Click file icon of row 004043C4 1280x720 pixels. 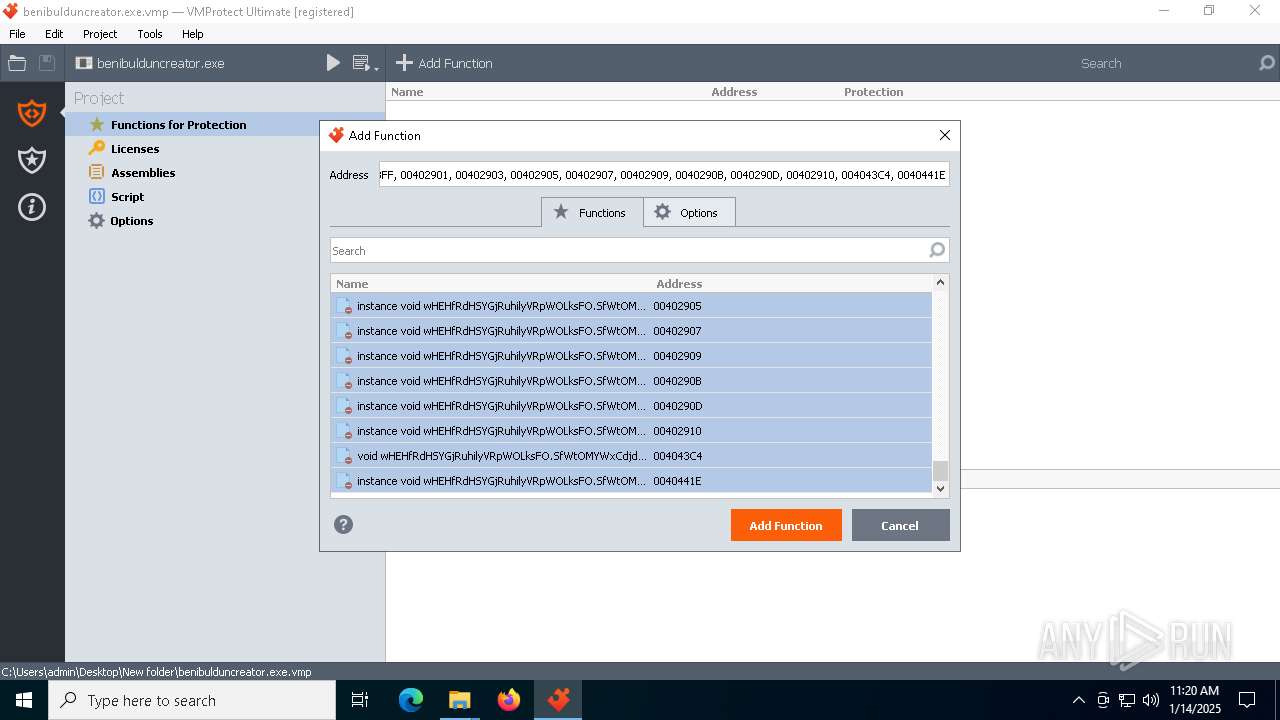pyautogui.click(x=344, y=456)
